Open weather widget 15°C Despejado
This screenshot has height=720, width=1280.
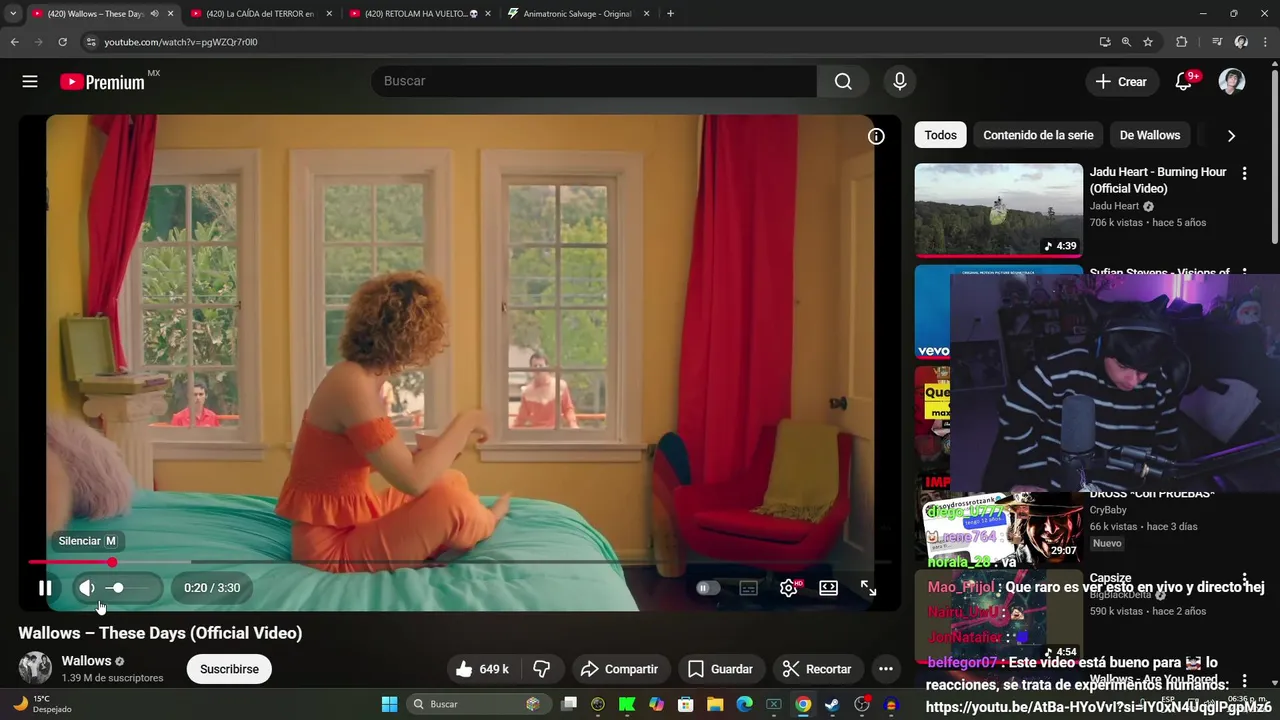coord(41,704)
